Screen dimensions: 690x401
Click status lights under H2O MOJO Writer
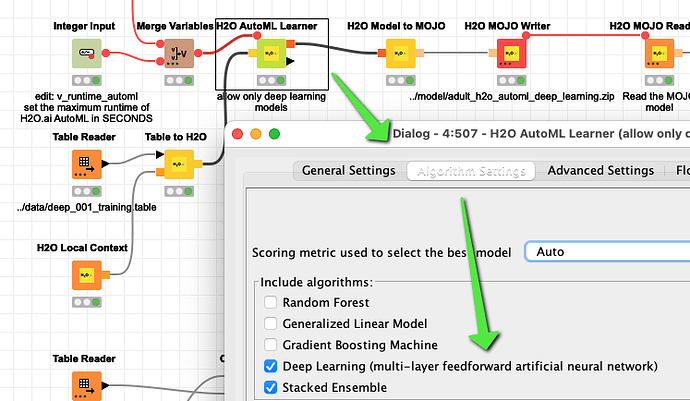pos(511,81)
